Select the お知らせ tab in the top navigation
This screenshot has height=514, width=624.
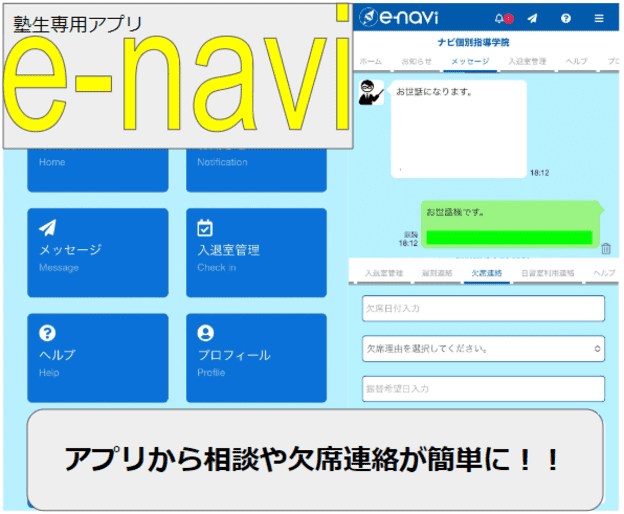tap(416, 62)
